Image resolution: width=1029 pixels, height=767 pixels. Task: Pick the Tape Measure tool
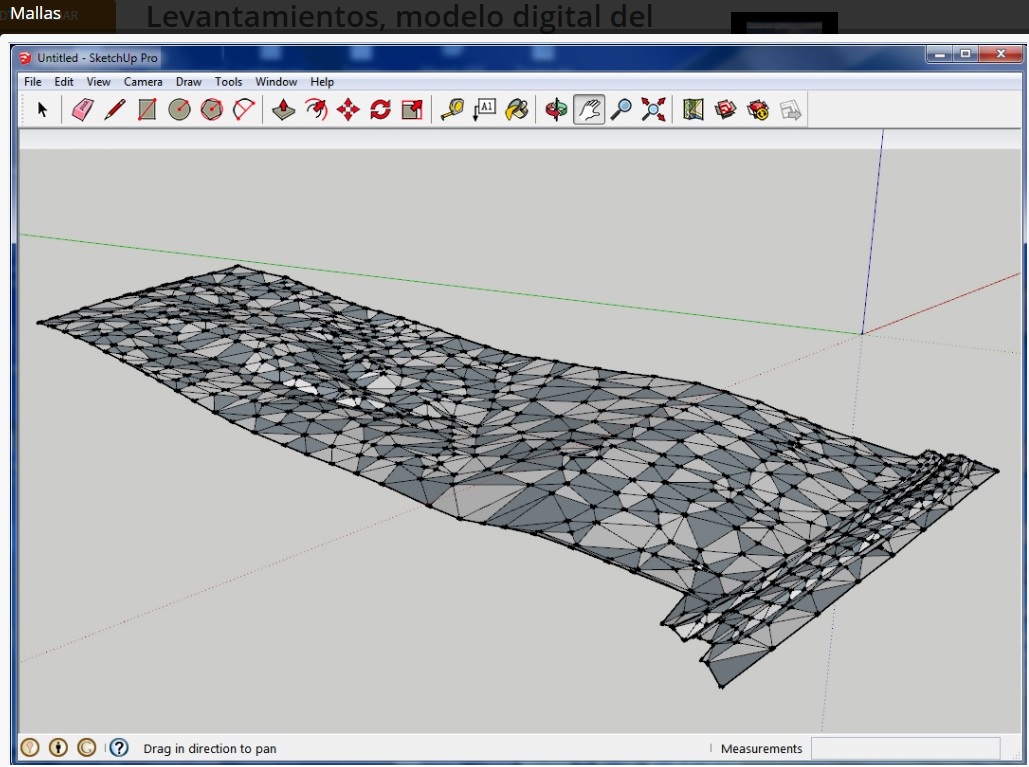click(452, 110)
